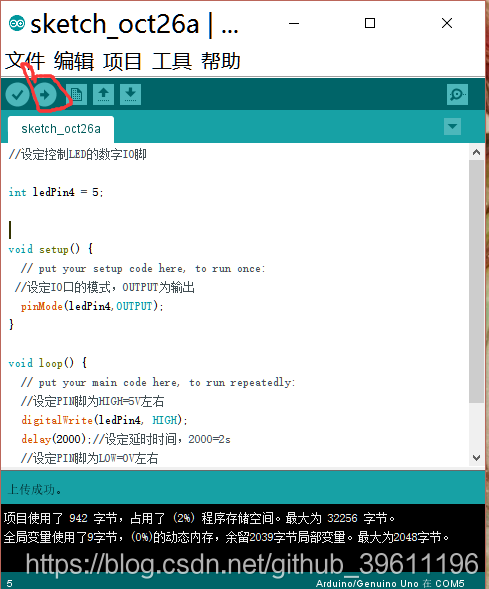Open the 编辑 menu

click(74, 61)
